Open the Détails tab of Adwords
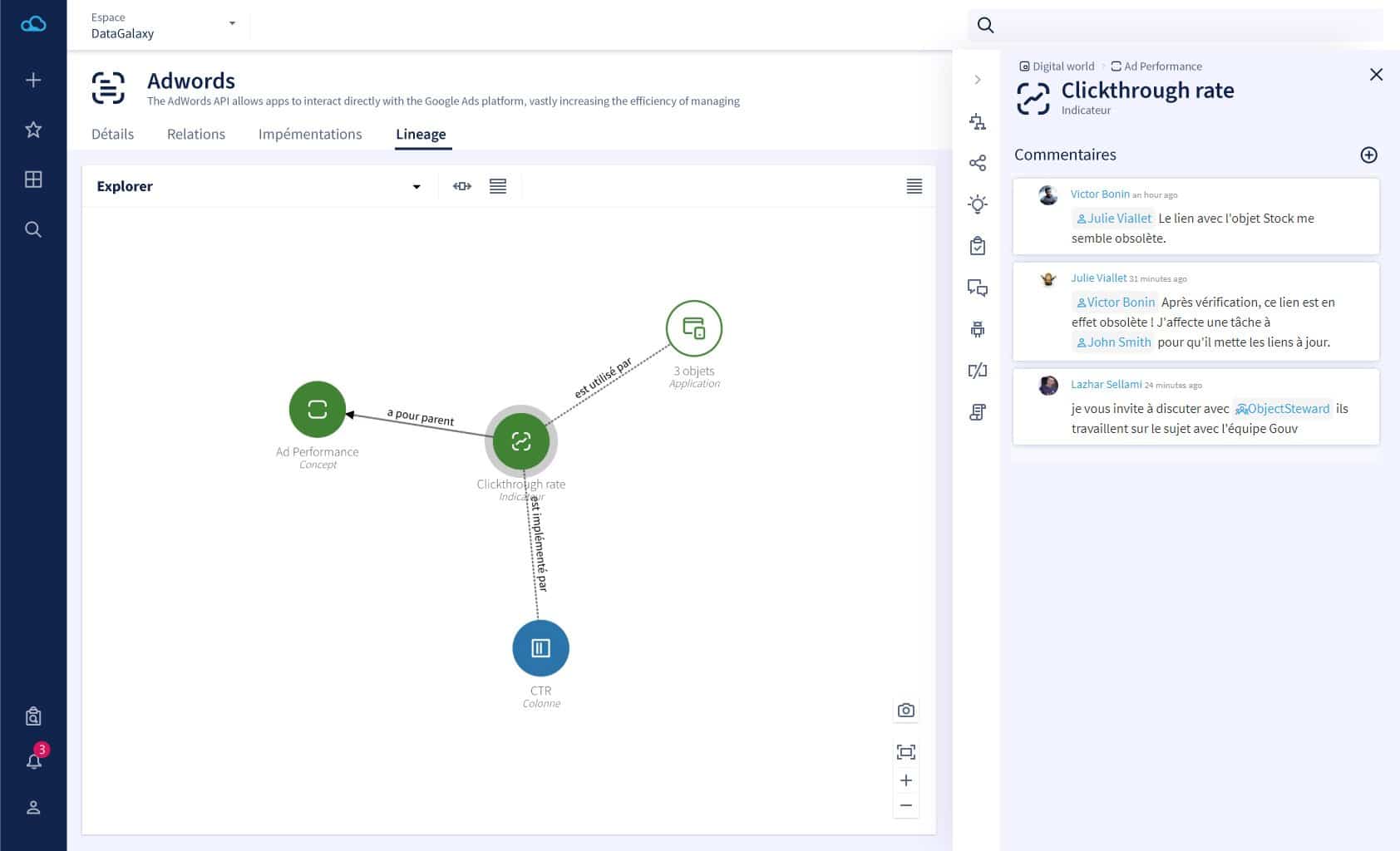Image resolution: width=1400 pixels, height=851 pixels. pyautogui.click(x=112, y=134)
